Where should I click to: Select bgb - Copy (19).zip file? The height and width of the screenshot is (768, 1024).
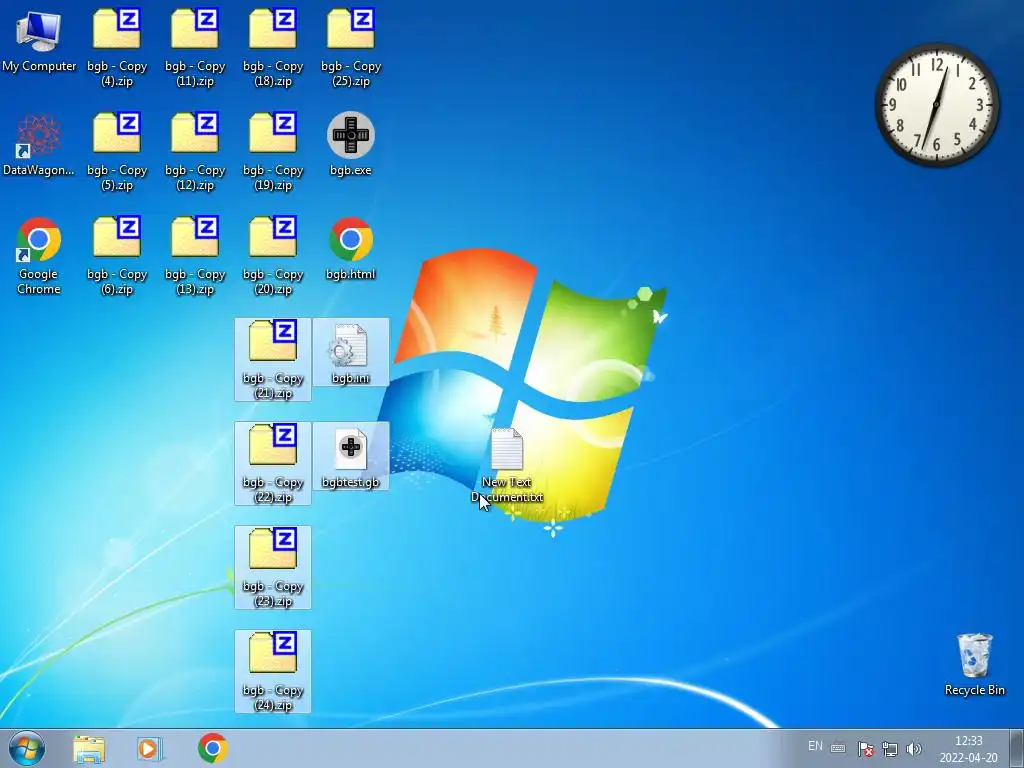coord(273,152)
